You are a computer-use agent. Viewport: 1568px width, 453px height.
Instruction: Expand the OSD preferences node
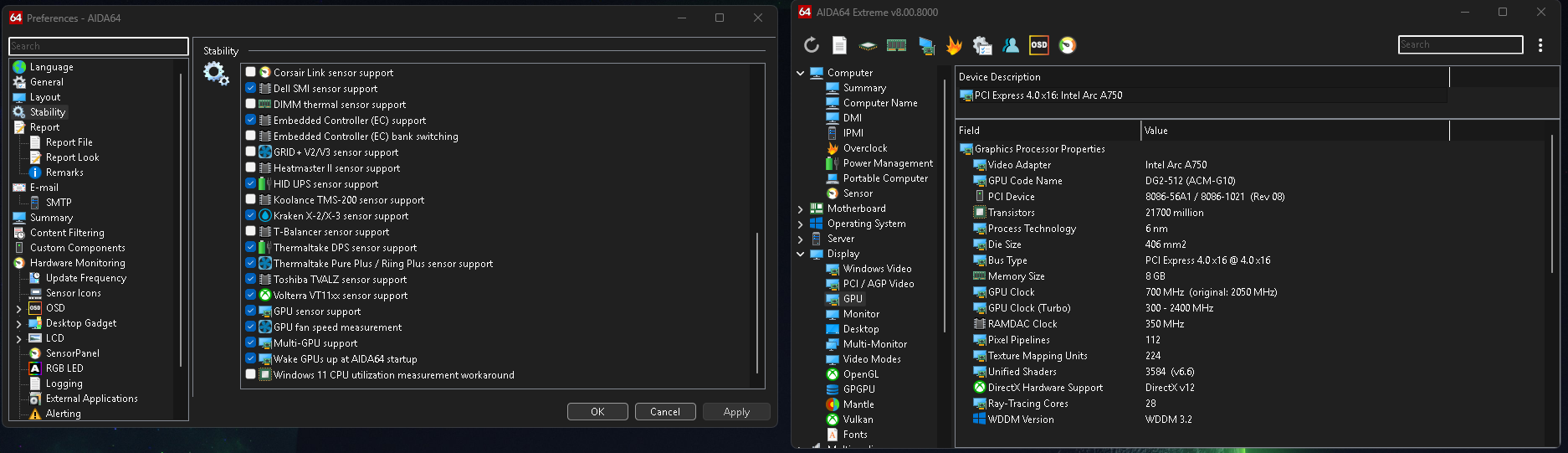pos(18,308)
